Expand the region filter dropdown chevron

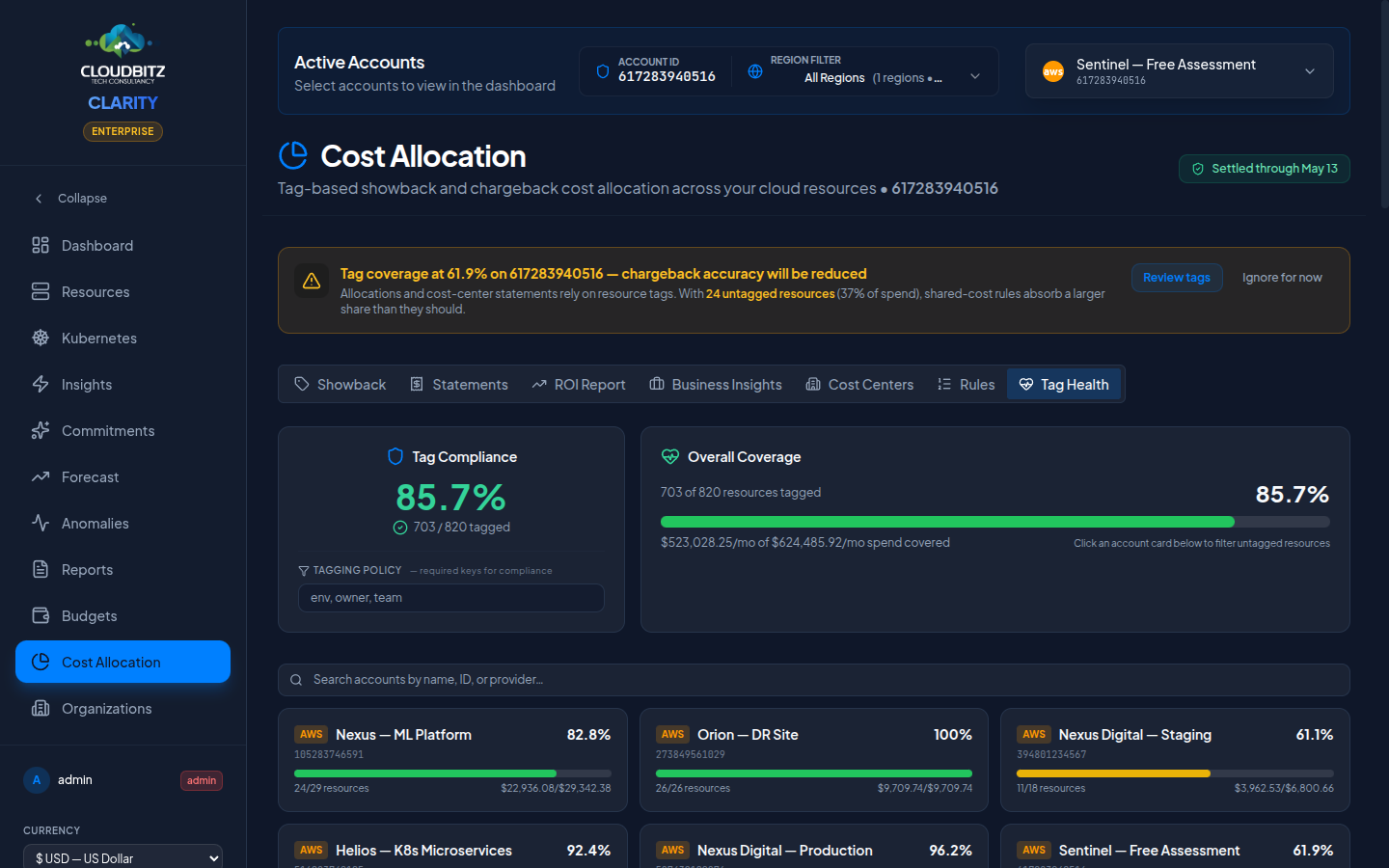(975, 76)
